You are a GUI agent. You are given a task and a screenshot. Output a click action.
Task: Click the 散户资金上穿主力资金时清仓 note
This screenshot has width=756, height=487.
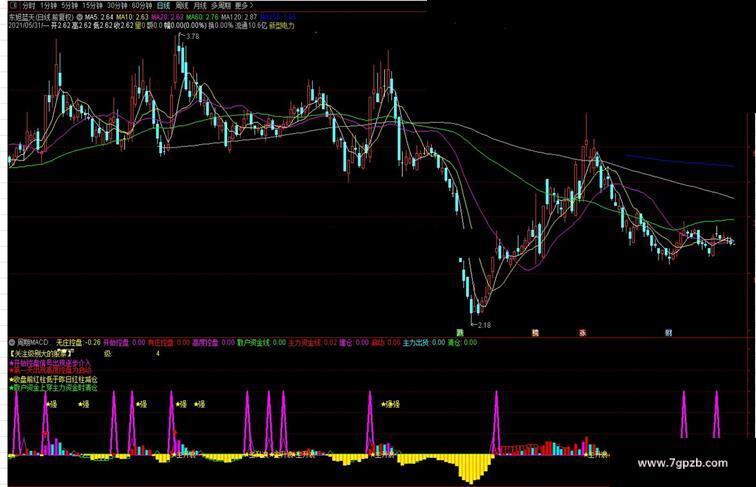pos(53,387)
